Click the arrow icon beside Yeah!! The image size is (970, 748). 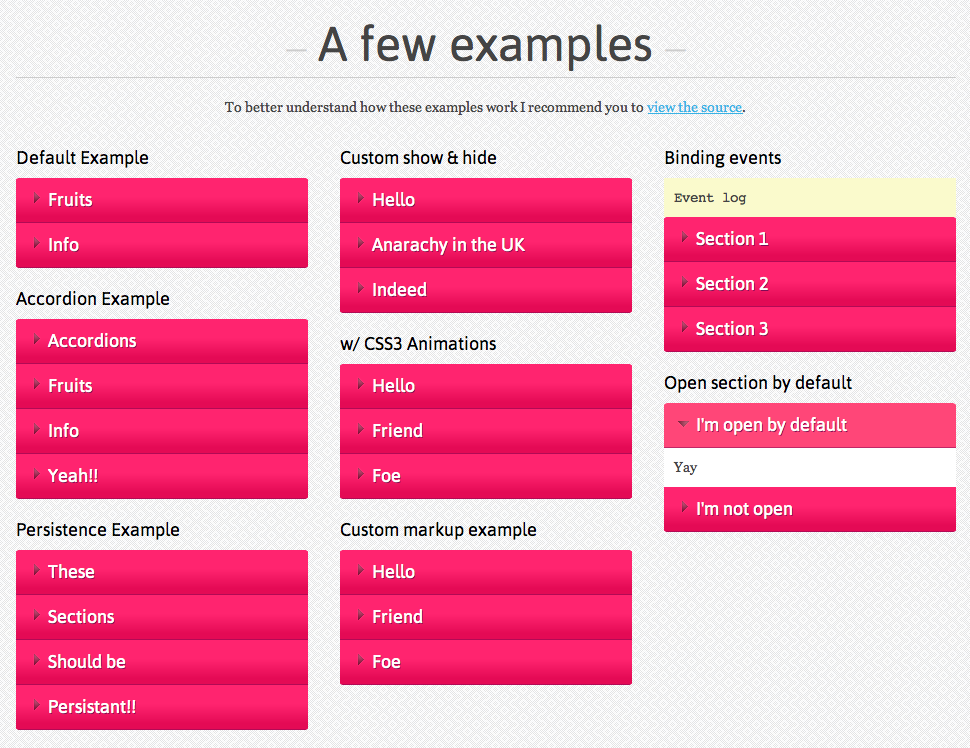(37, 474)
